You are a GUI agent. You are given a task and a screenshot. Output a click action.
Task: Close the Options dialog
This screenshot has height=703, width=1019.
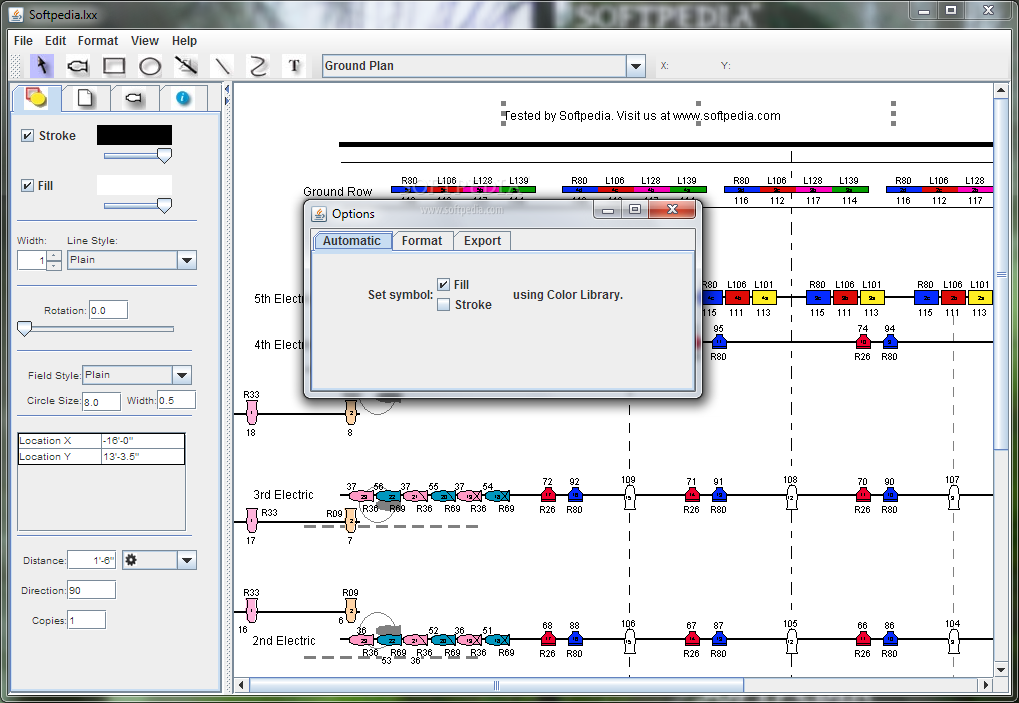pyautogui.click(x=672, y=209)
